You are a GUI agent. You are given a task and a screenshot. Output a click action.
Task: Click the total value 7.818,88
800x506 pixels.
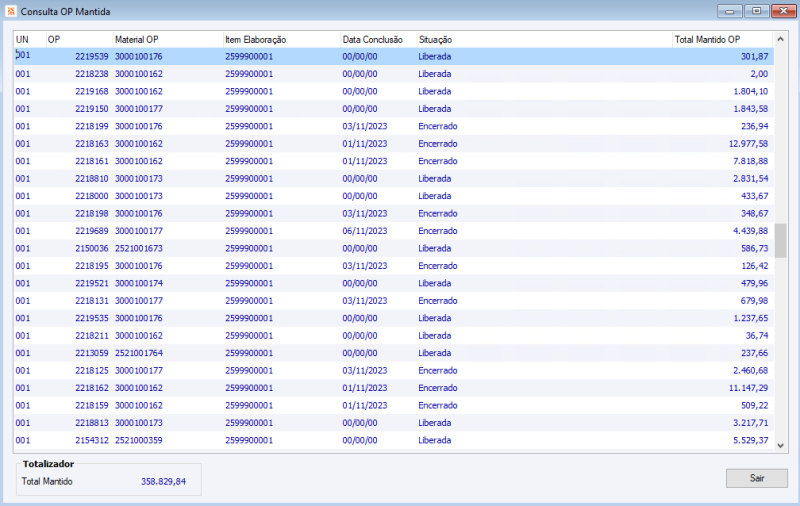click(x=751, y=161)
